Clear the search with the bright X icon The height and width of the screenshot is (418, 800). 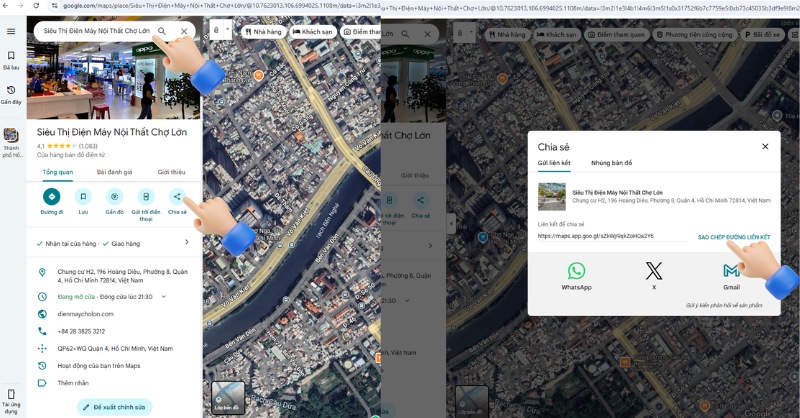(184, 31)
